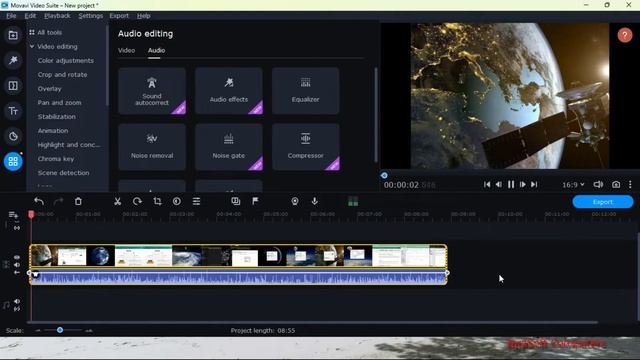Image resolution: width=640 pixels, height=360 pixels.
Task: Click the green montage icon in toolbar
Action: click(x=353, y=201)
